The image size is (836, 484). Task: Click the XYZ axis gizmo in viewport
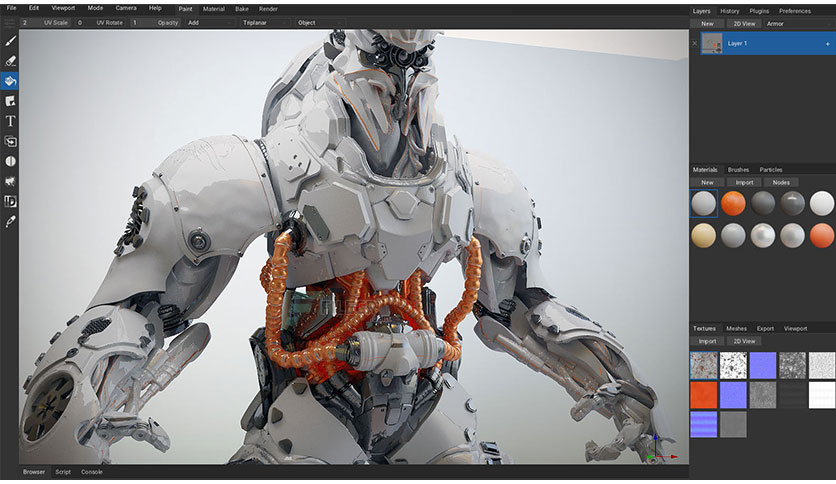pyautogui.click(x=660, y=449)
